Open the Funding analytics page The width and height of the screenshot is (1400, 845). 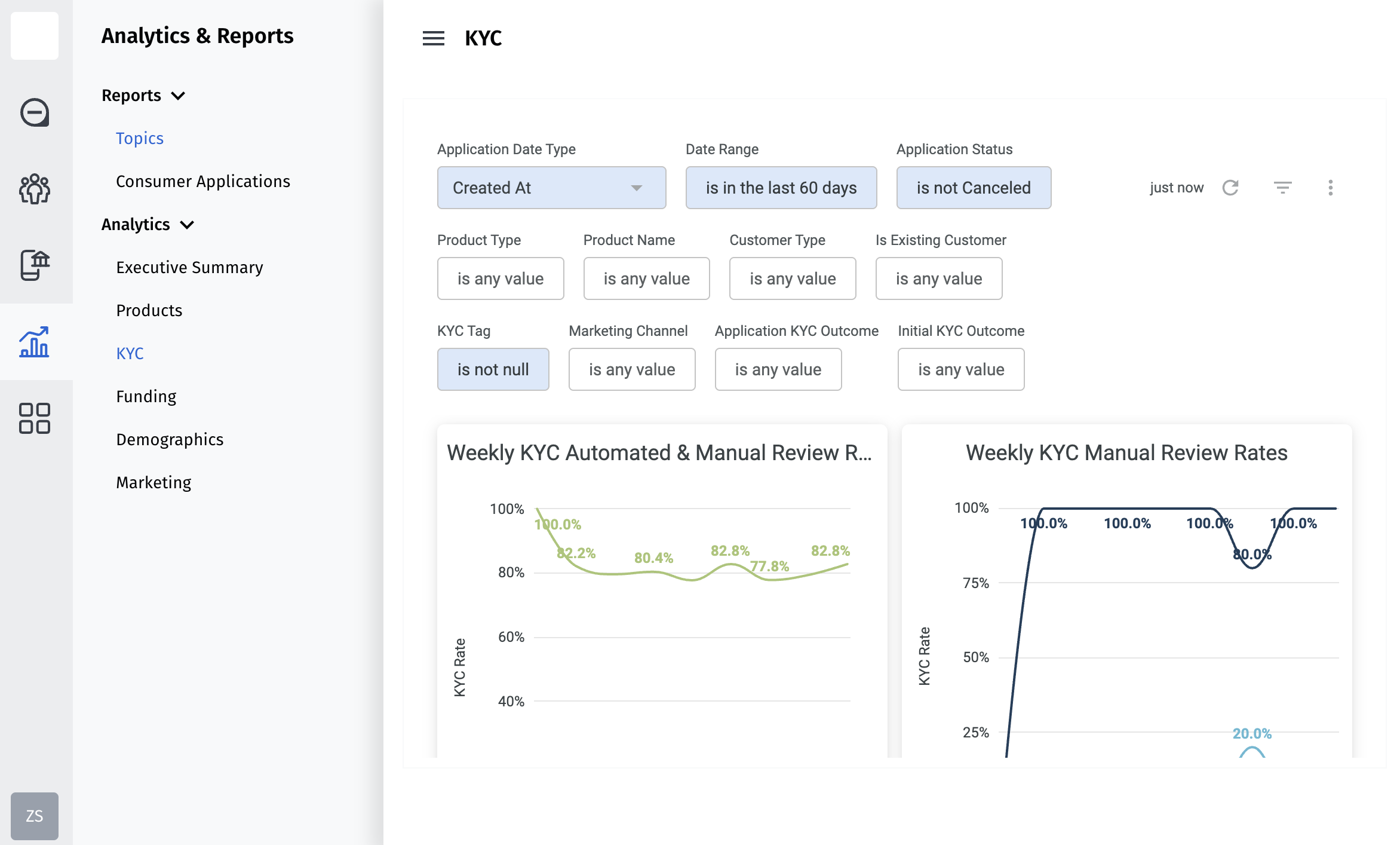146,396
